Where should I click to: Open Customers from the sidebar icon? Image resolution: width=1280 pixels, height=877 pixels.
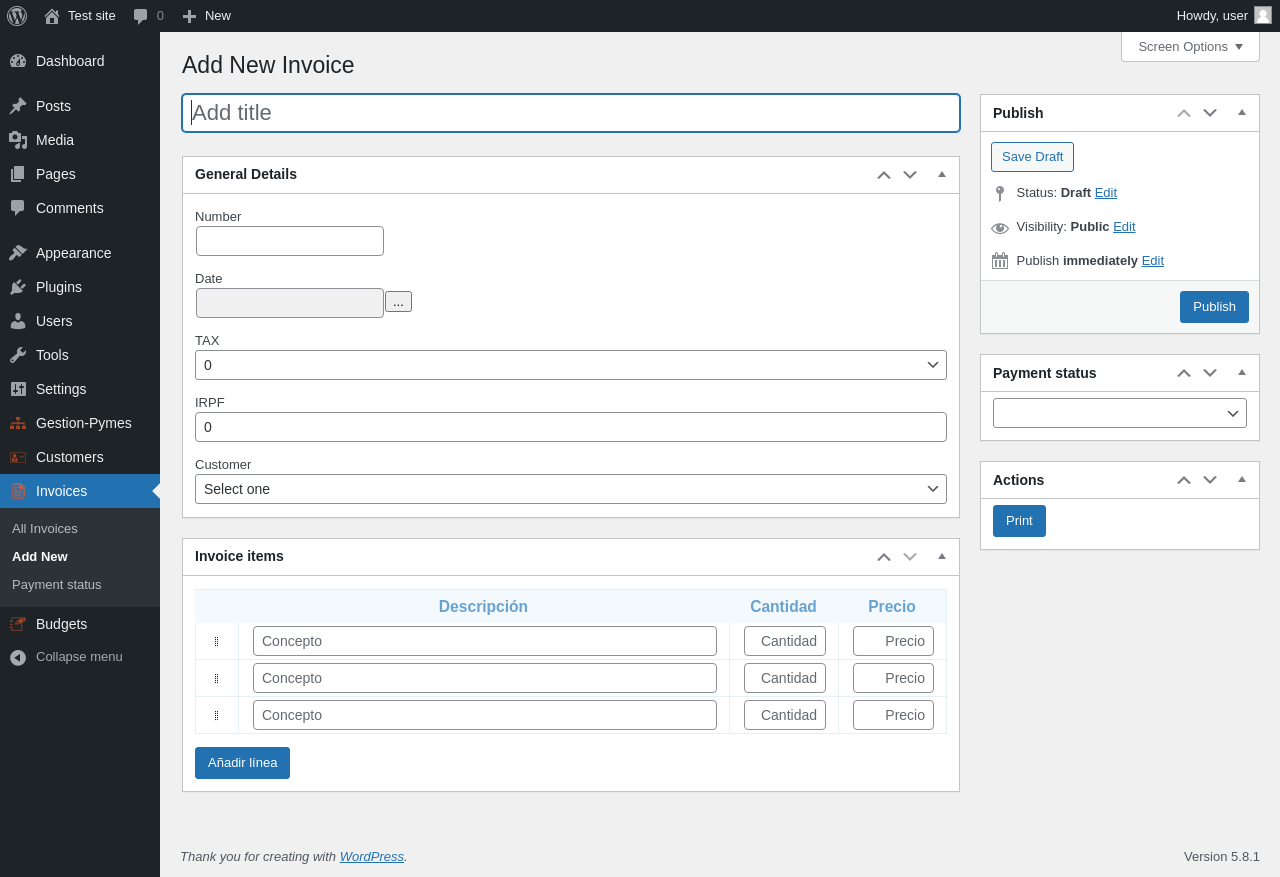[x=18, y=457]
